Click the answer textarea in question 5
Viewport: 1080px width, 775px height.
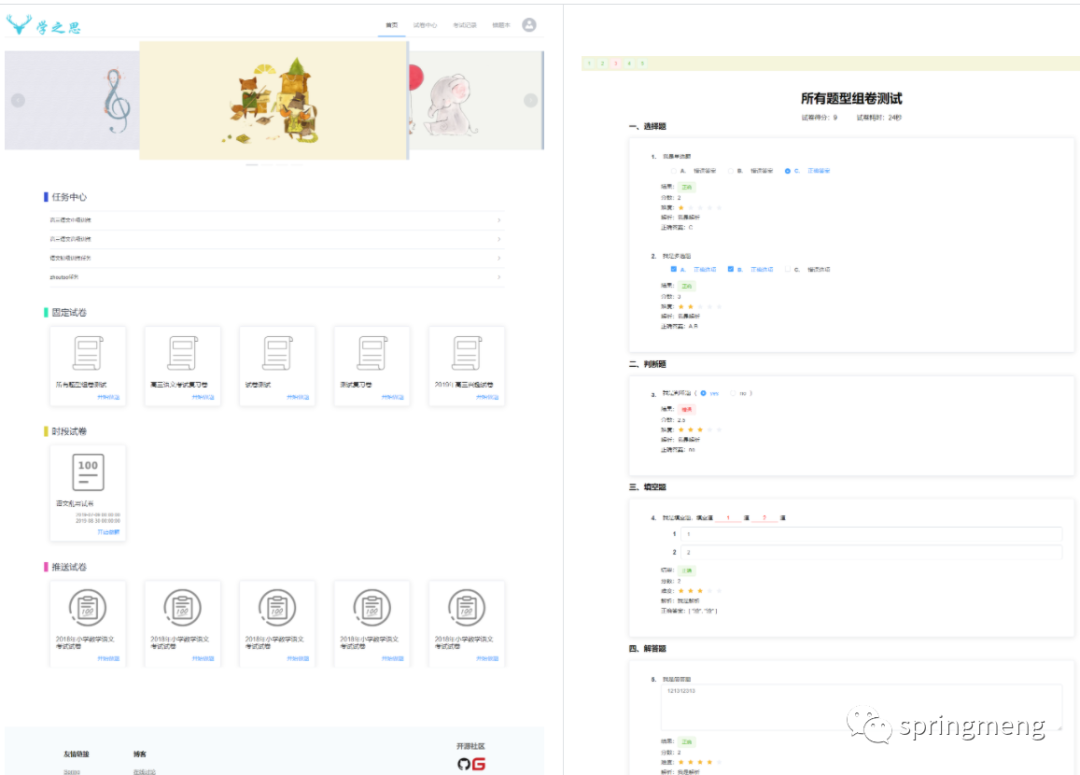coord(861,707)
